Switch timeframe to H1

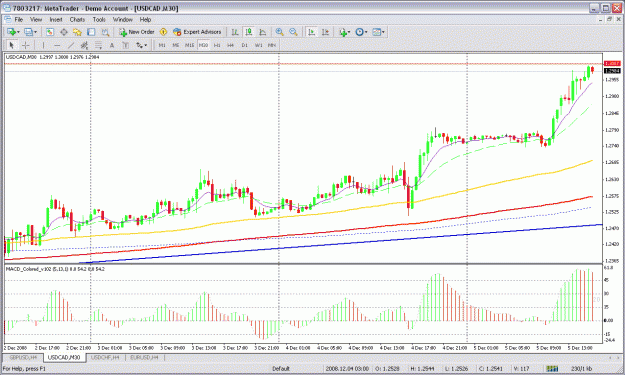click(x=217, y=45)
